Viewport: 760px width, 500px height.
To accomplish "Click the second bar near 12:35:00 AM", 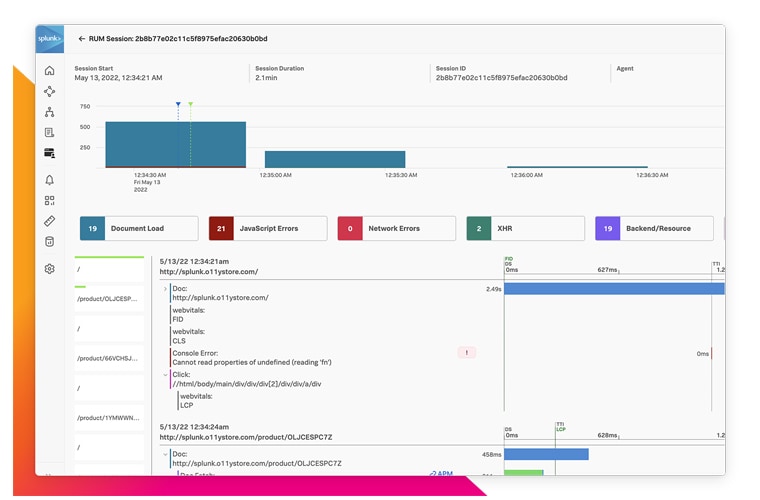I will click(x=335, y=159).
